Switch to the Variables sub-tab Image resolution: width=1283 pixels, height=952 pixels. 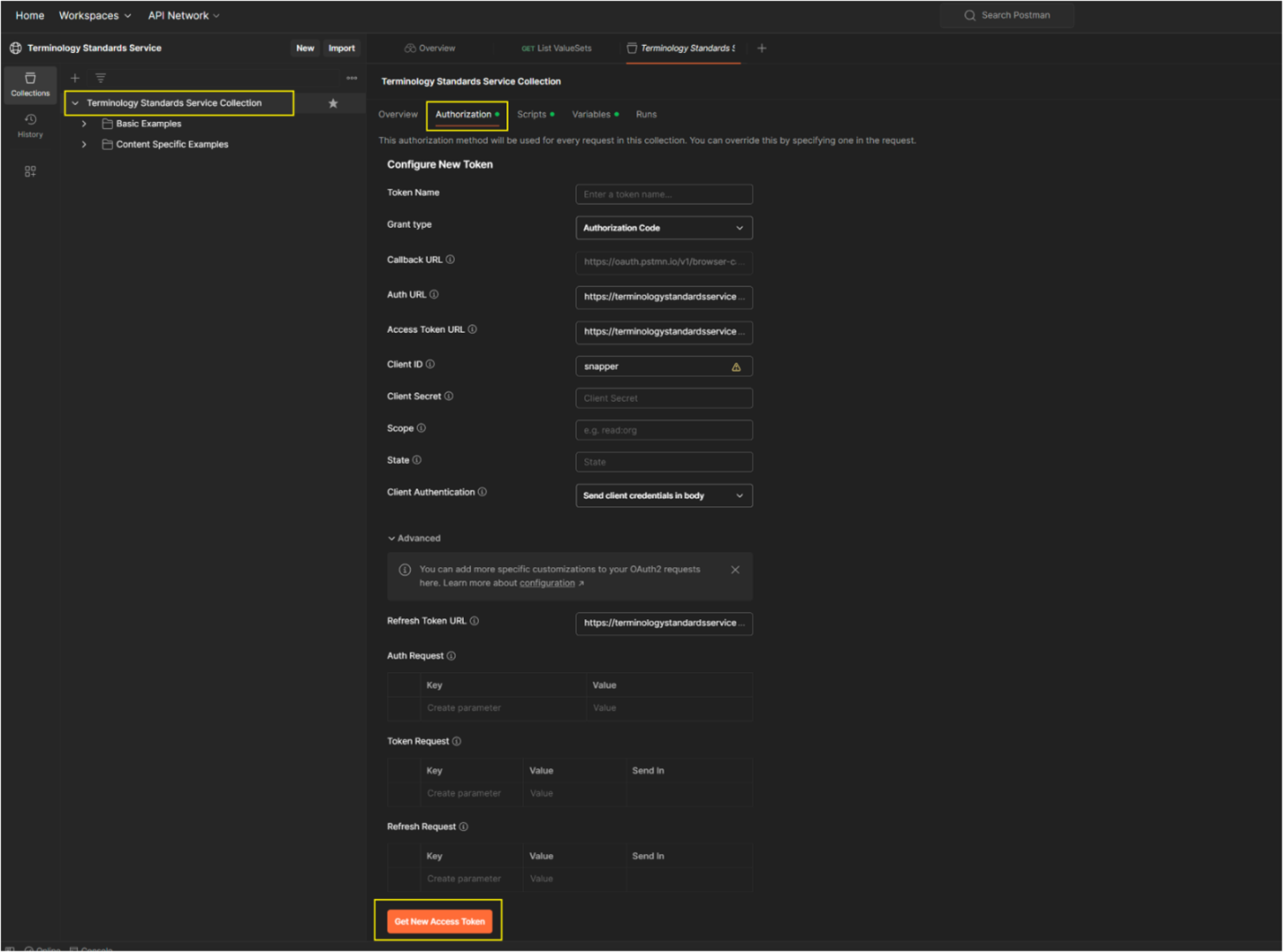[596, 115]
